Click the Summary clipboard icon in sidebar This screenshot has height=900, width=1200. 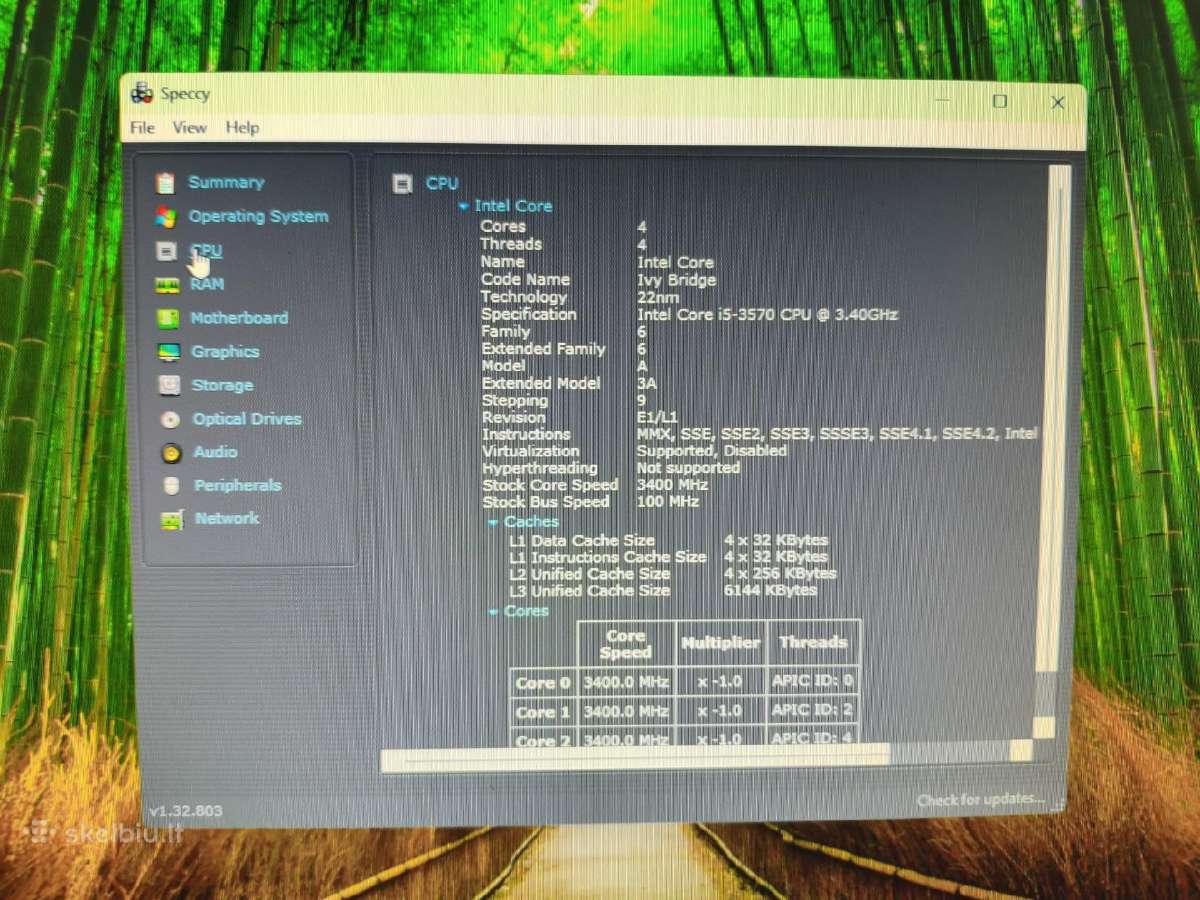pyautogui.click(x=165, y=183)
